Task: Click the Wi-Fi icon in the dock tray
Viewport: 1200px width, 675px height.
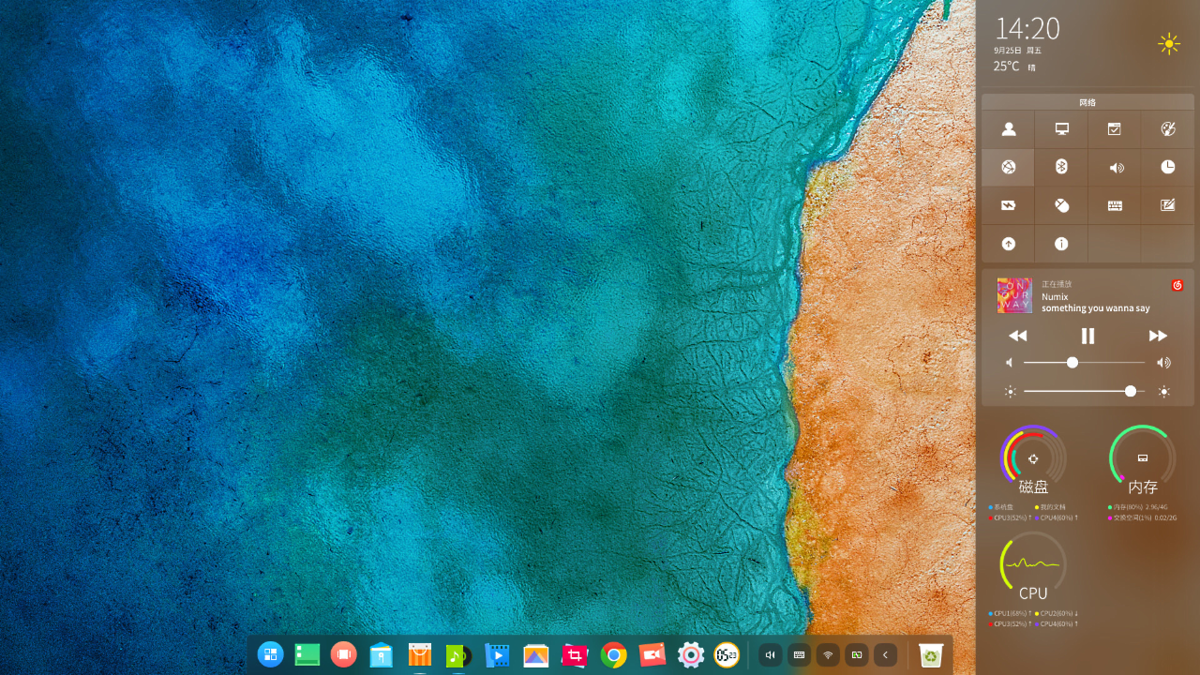Action: pyautogui.click(x=827, y=655)
